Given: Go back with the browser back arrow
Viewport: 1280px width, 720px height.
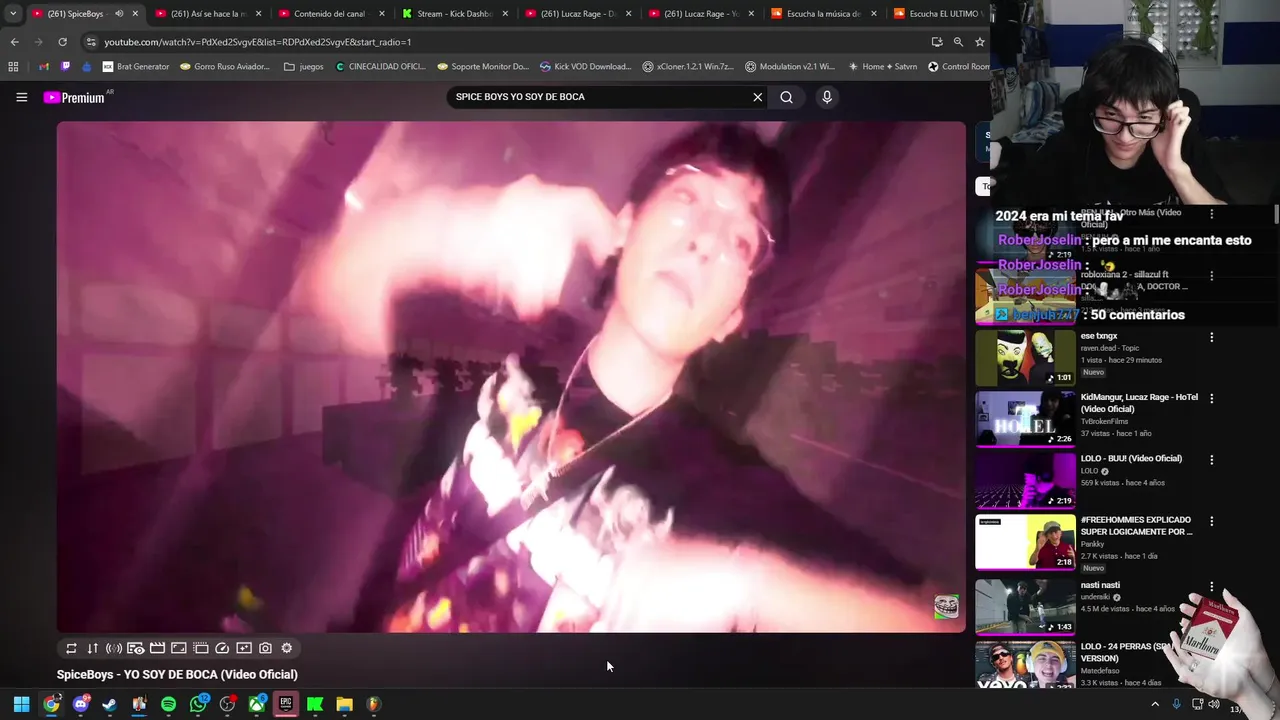Looking at the screenshot, I should [14, 42].
